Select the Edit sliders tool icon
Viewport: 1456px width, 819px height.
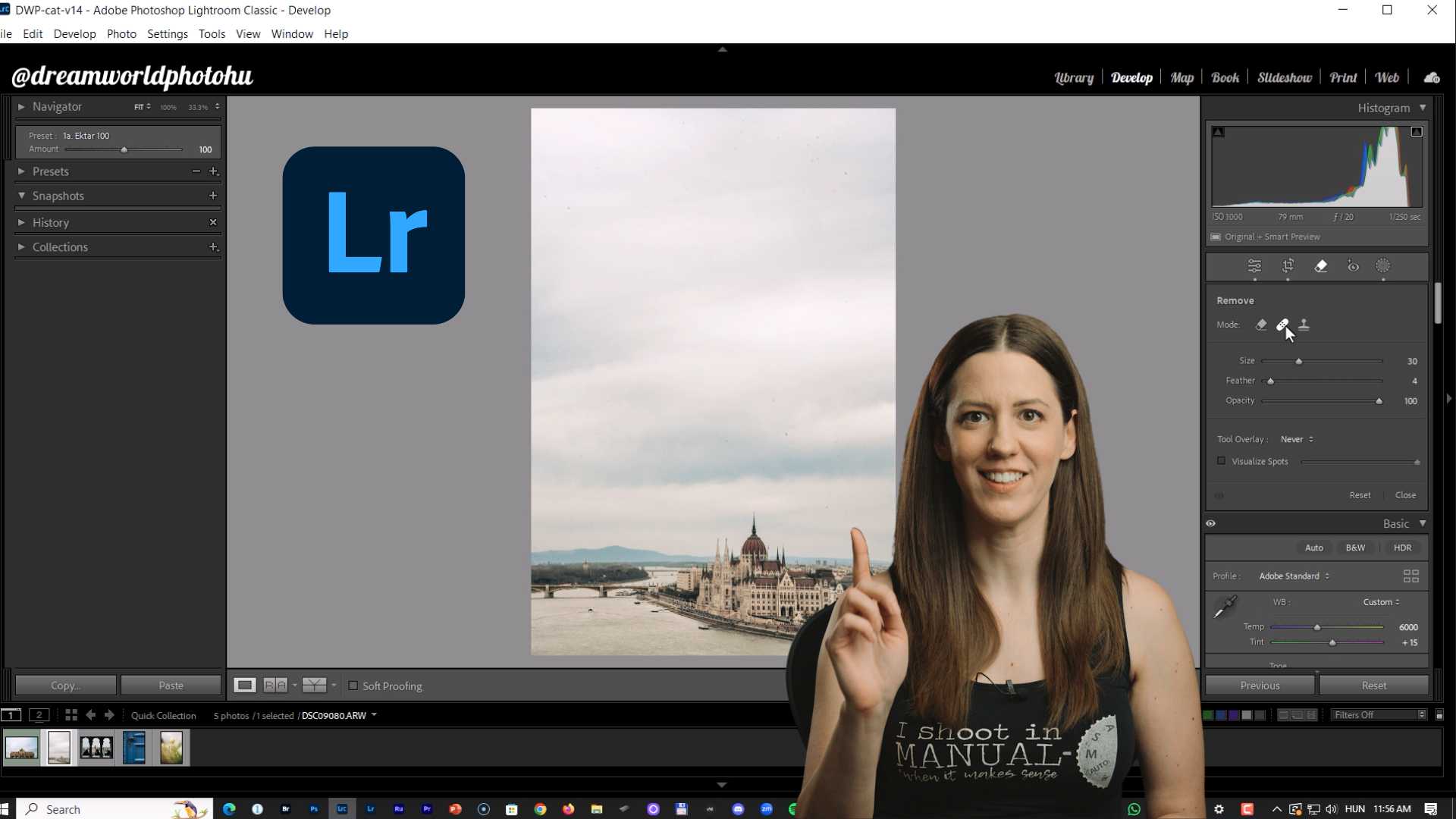tap(1254, 266)
